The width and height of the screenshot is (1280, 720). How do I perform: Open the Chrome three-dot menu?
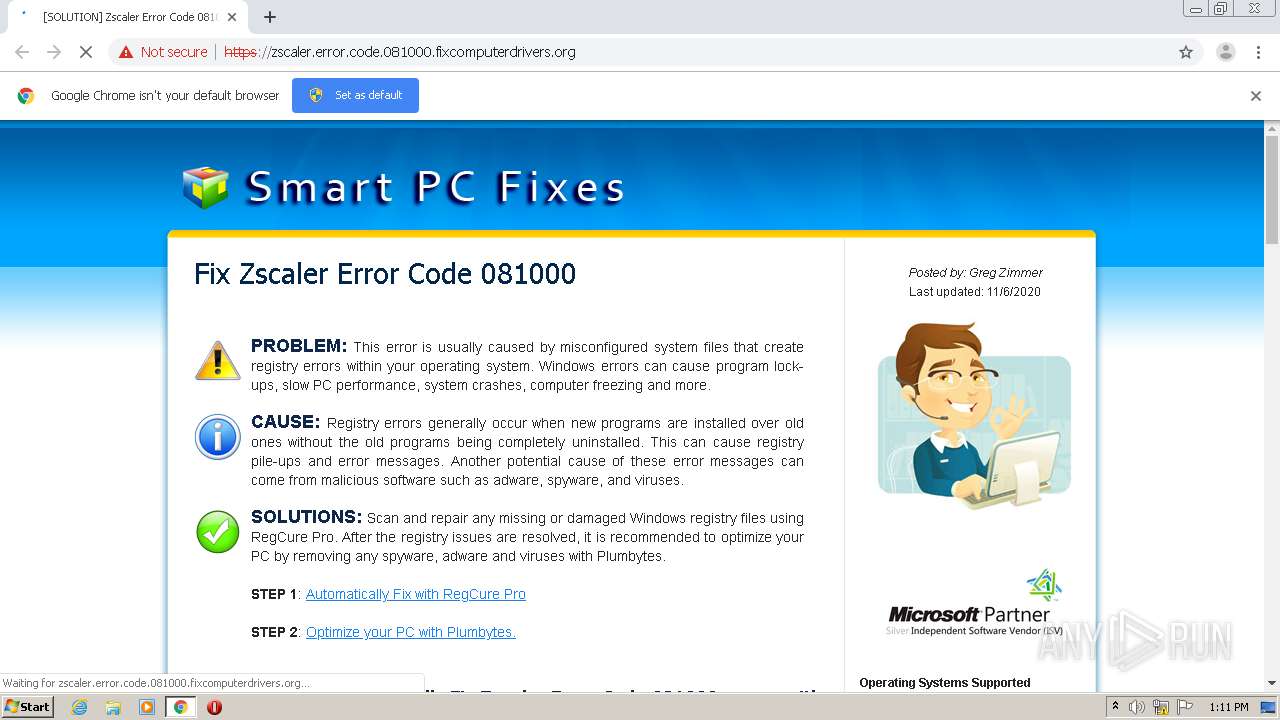click(x=1258, y=52)
